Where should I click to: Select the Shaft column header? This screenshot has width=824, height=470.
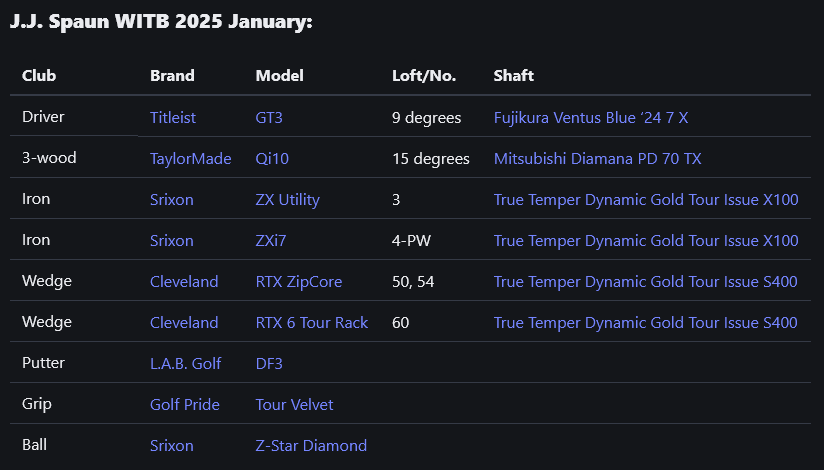point(513,76)
